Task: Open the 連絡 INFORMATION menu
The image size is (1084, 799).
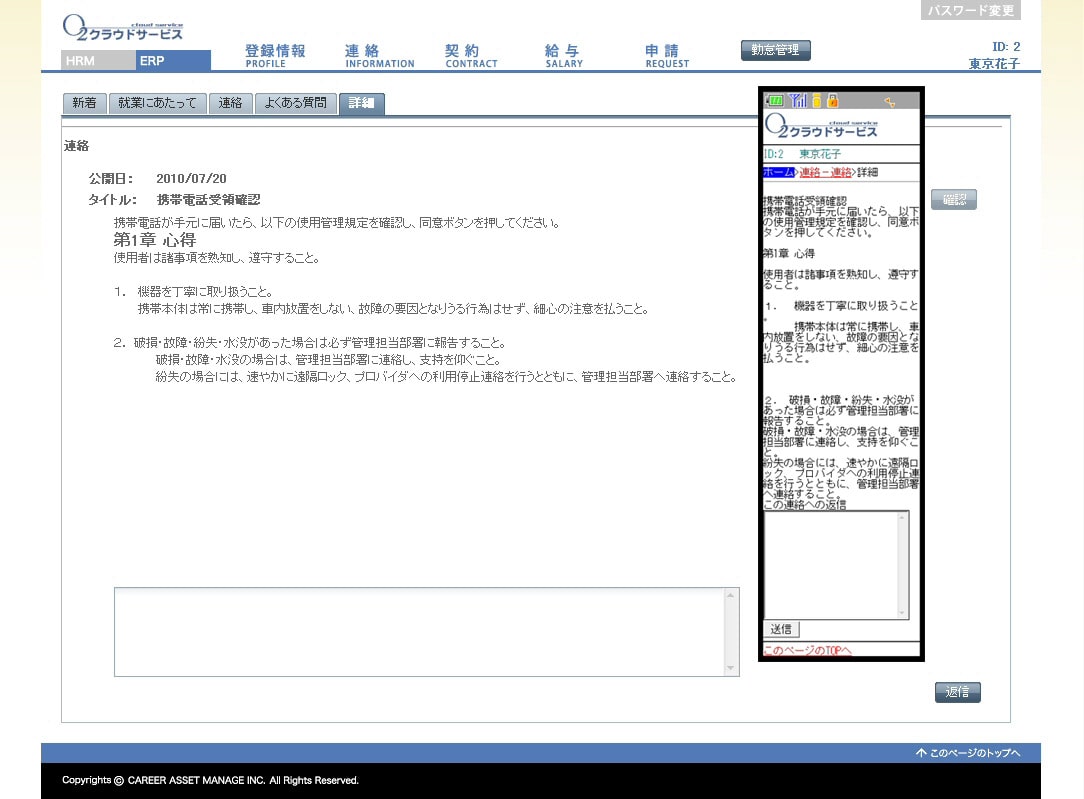Action: tap(380, 56)
